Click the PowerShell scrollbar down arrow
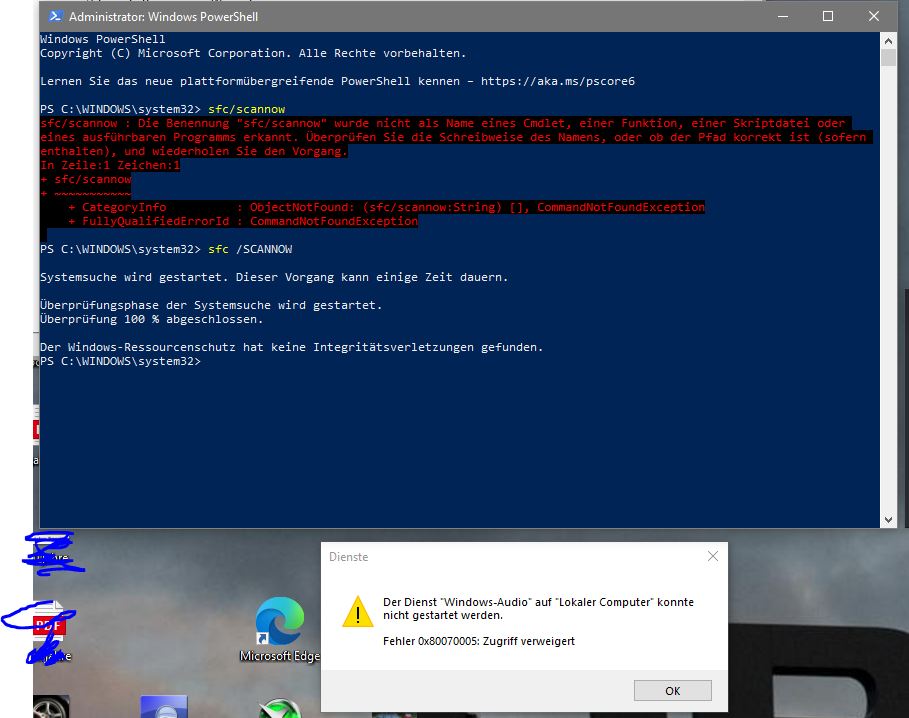Viewport: 909px width, 718px height. click(888, 520)
